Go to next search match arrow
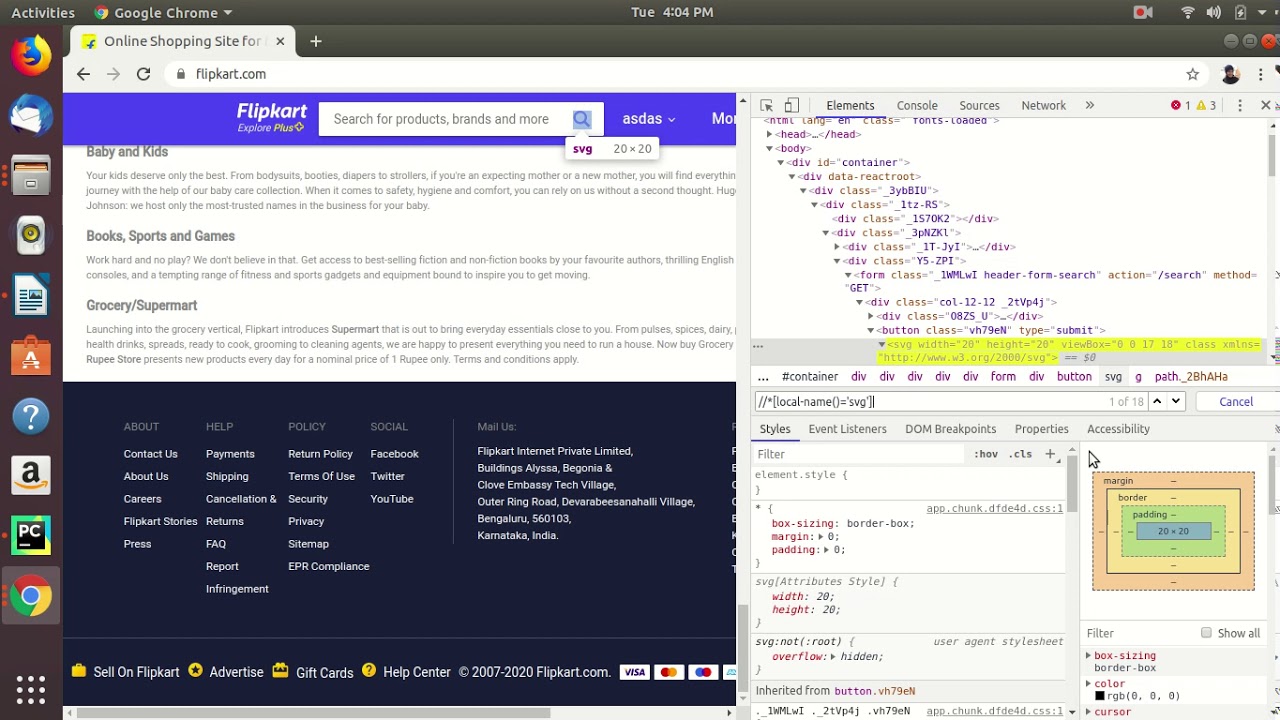Screen dimensions: 1280x720 pos(1176,401)
